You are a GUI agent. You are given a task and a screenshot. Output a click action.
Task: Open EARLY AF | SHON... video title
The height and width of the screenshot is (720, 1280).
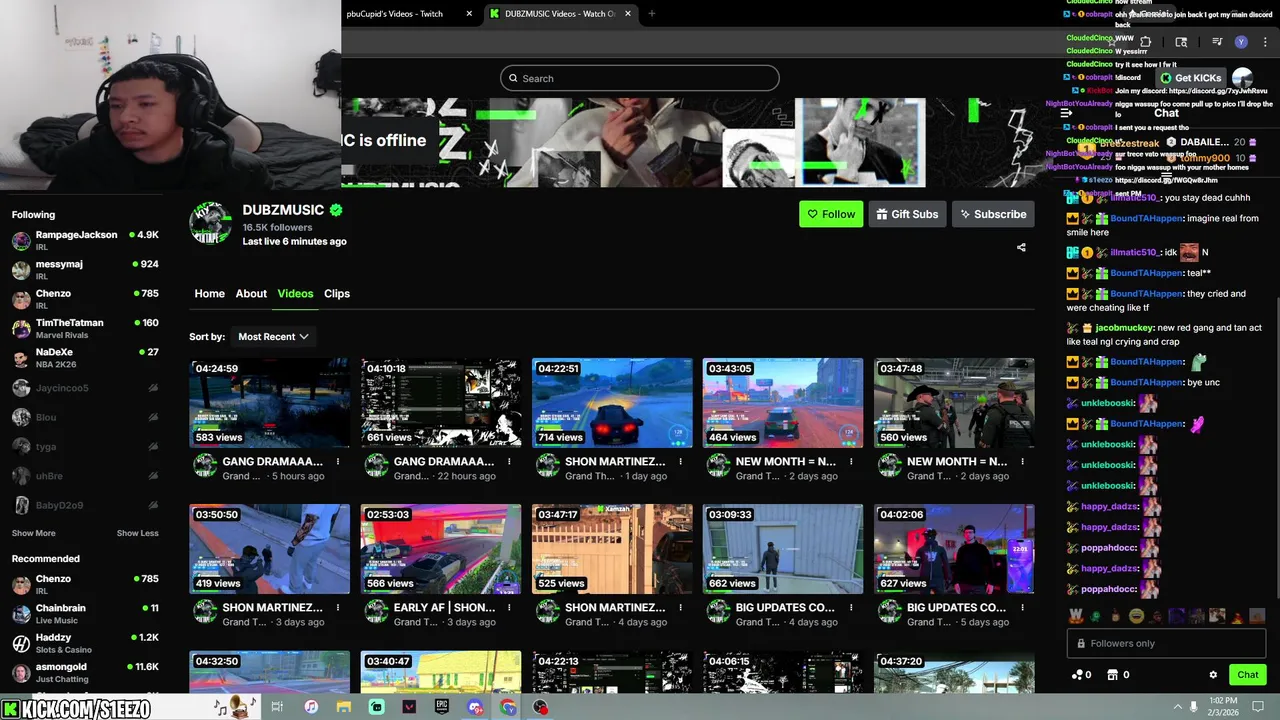pos(444,608)
